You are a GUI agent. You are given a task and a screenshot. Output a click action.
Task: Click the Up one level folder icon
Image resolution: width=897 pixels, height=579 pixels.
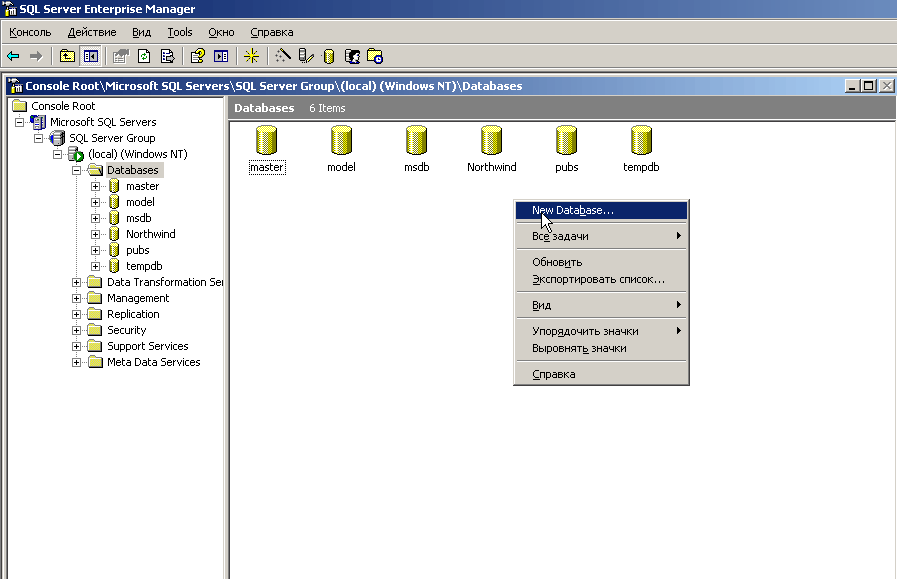(67, 56)
